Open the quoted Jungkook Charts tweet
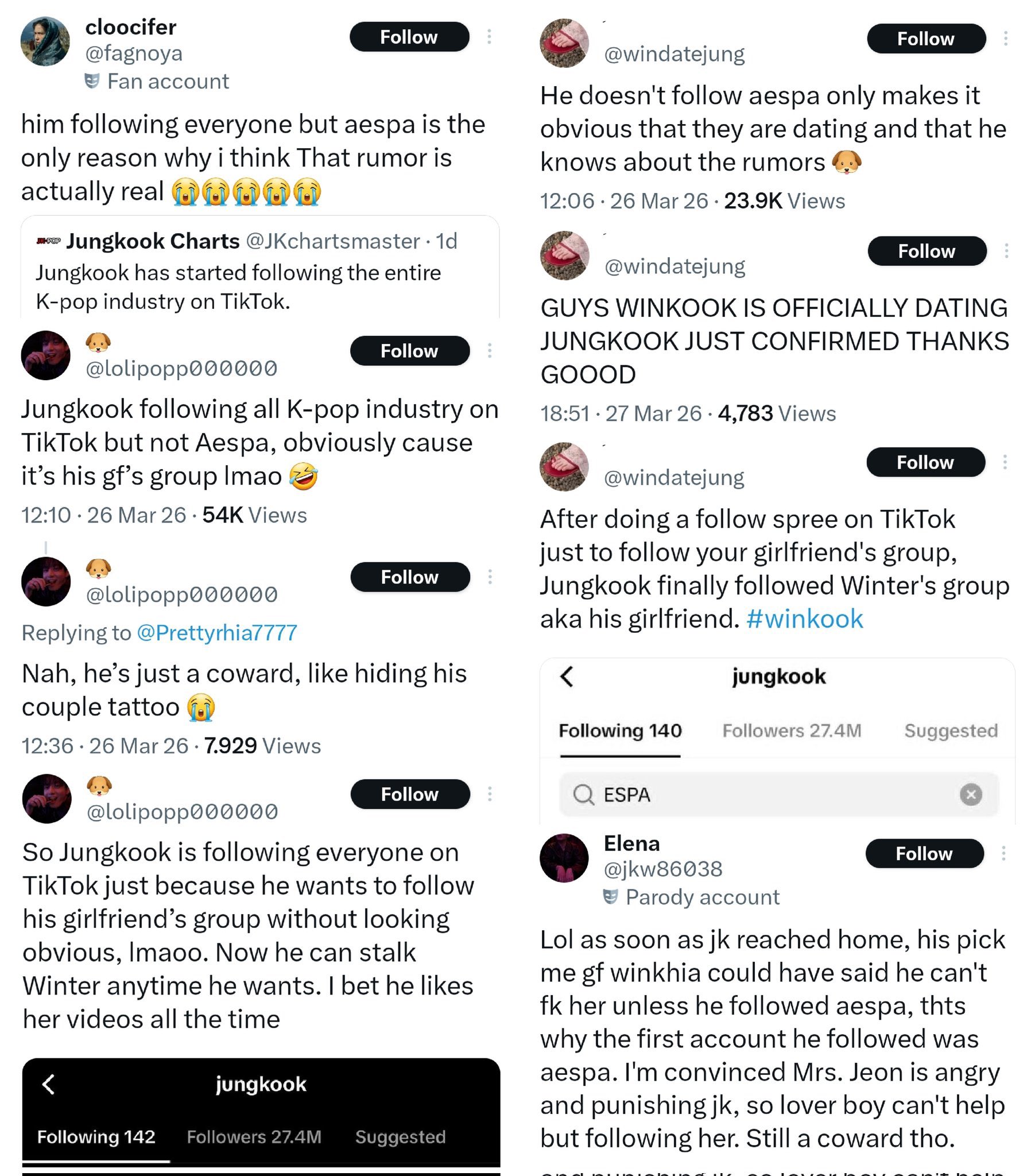Image resolution: width=1035 pixels, height=1176 pixels. pos(260,287)
